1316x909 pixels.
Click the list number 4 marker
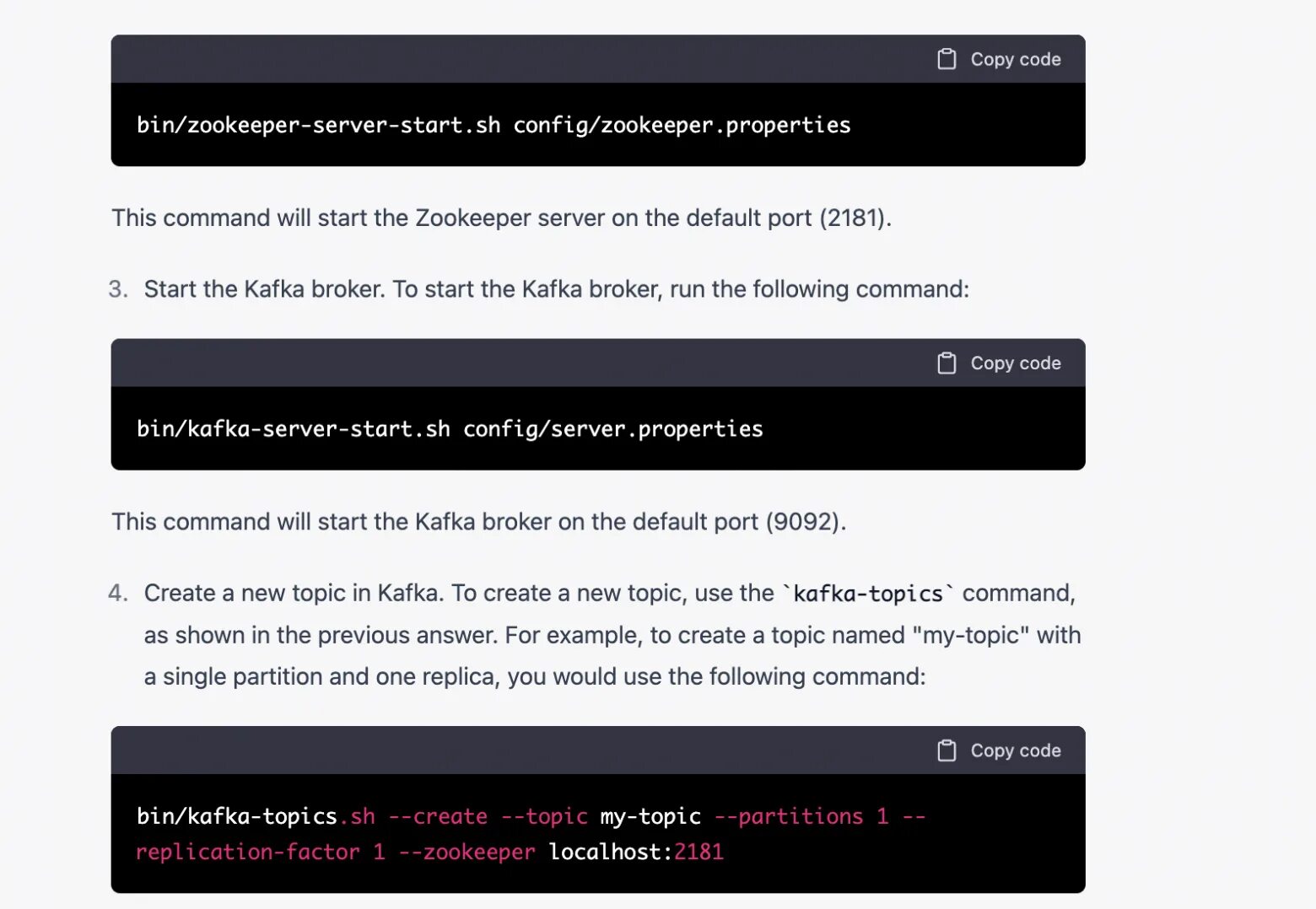[x=118, y=593]
